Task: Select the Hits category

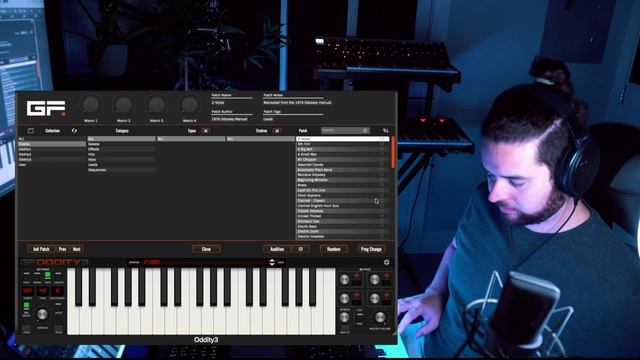Action: (122, 154)
